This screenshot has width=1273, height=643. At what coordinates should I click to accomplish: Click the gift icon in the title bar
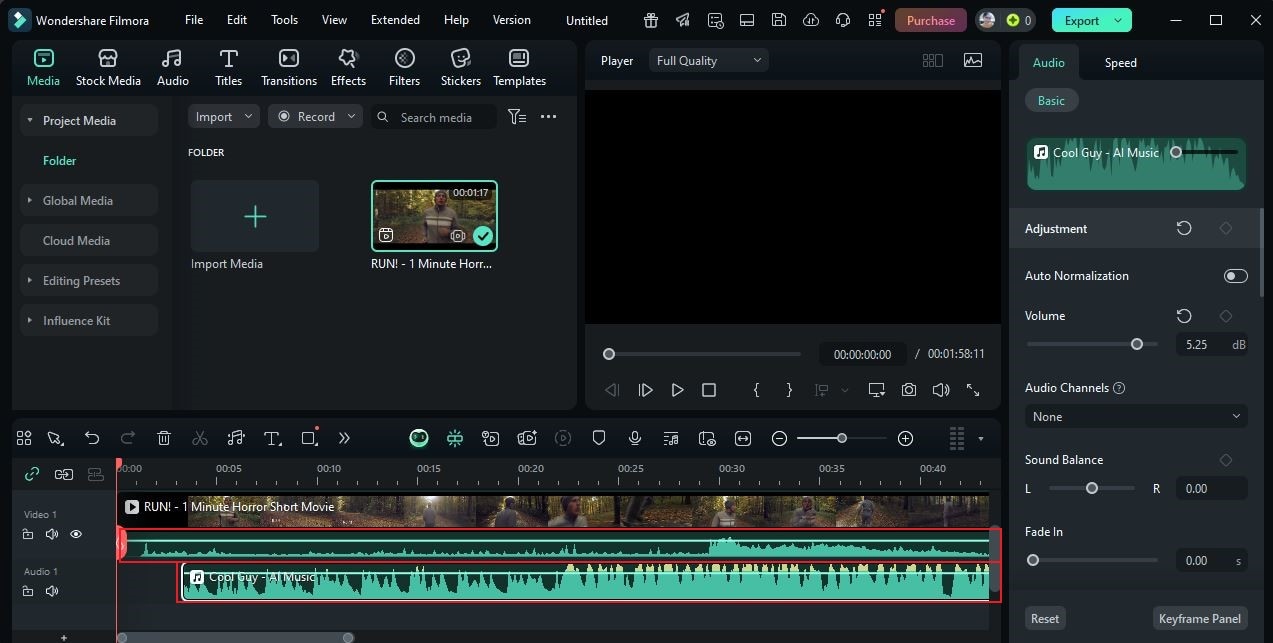(x=650, y=20)
